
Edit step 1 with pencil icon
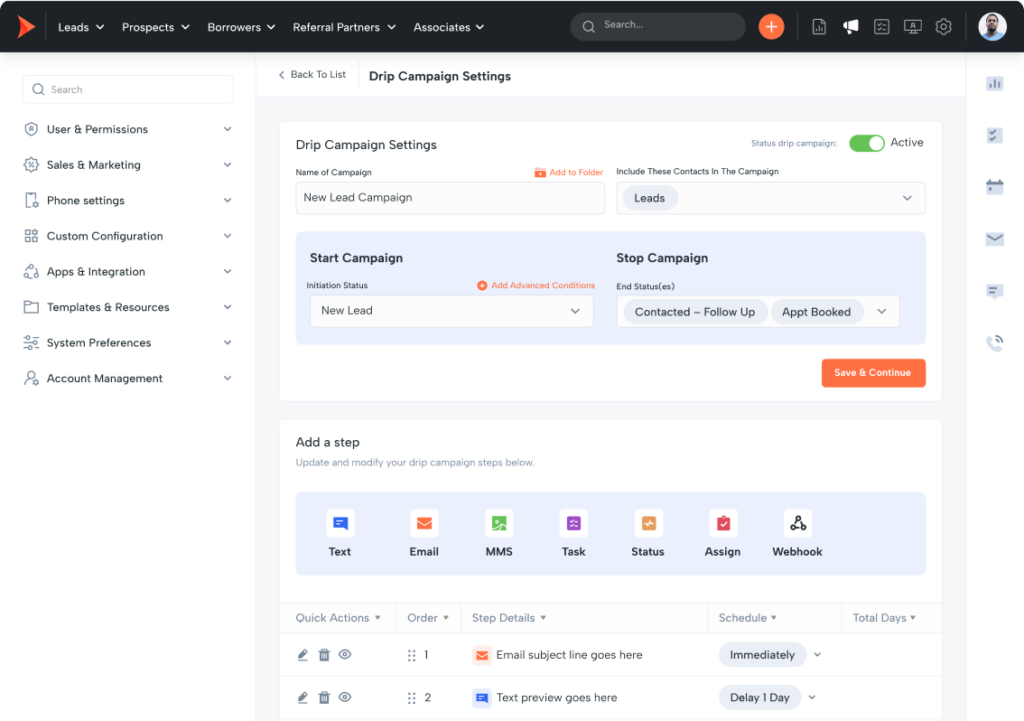(x=302, y=654)
